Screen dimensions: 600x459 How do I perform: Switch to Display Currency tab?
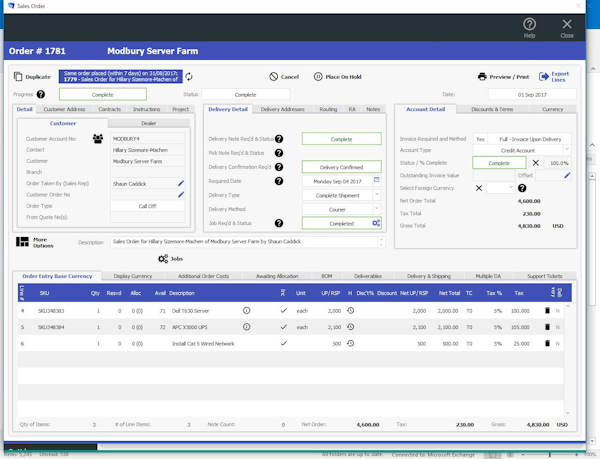[133, 276]
